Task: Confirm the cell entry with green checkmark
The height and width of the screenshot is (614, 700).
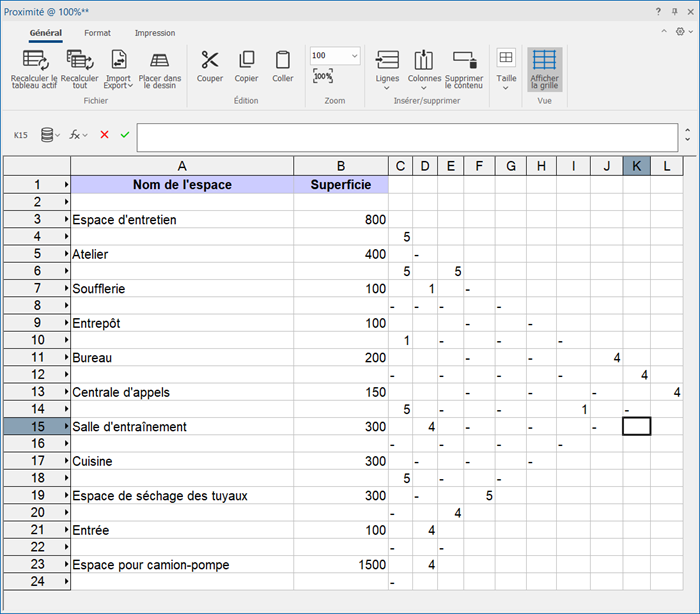Action: pyautogui.click(x=125, y=134)
